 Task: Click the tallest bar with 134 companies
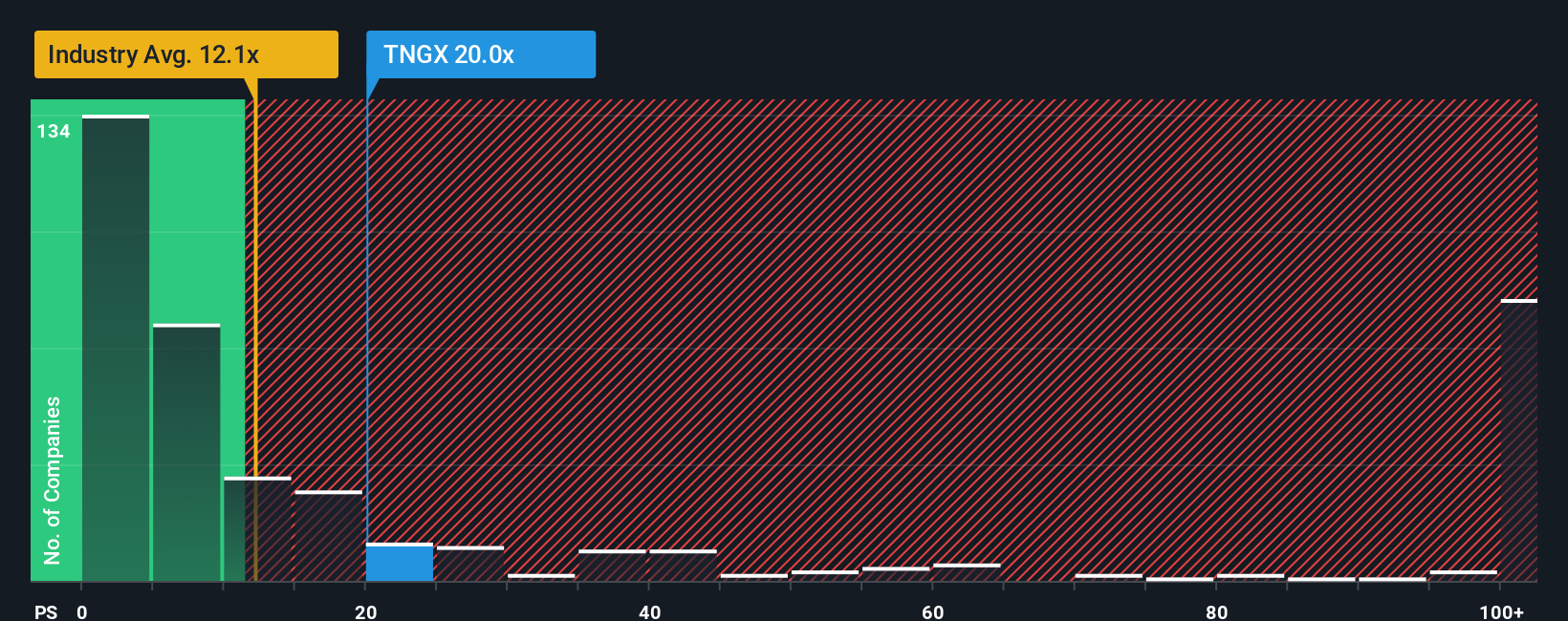(116, 349)
